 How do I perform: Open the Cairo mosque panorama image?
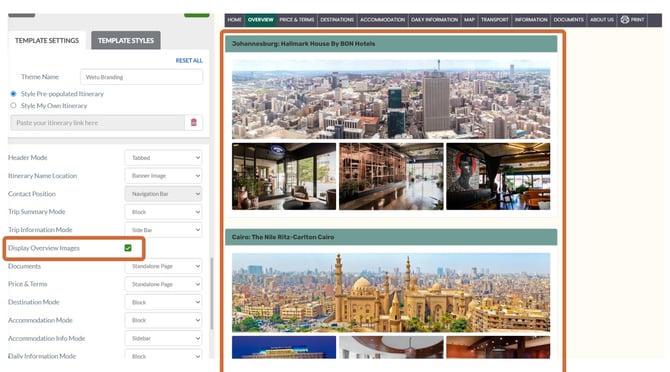pos(391,293)
